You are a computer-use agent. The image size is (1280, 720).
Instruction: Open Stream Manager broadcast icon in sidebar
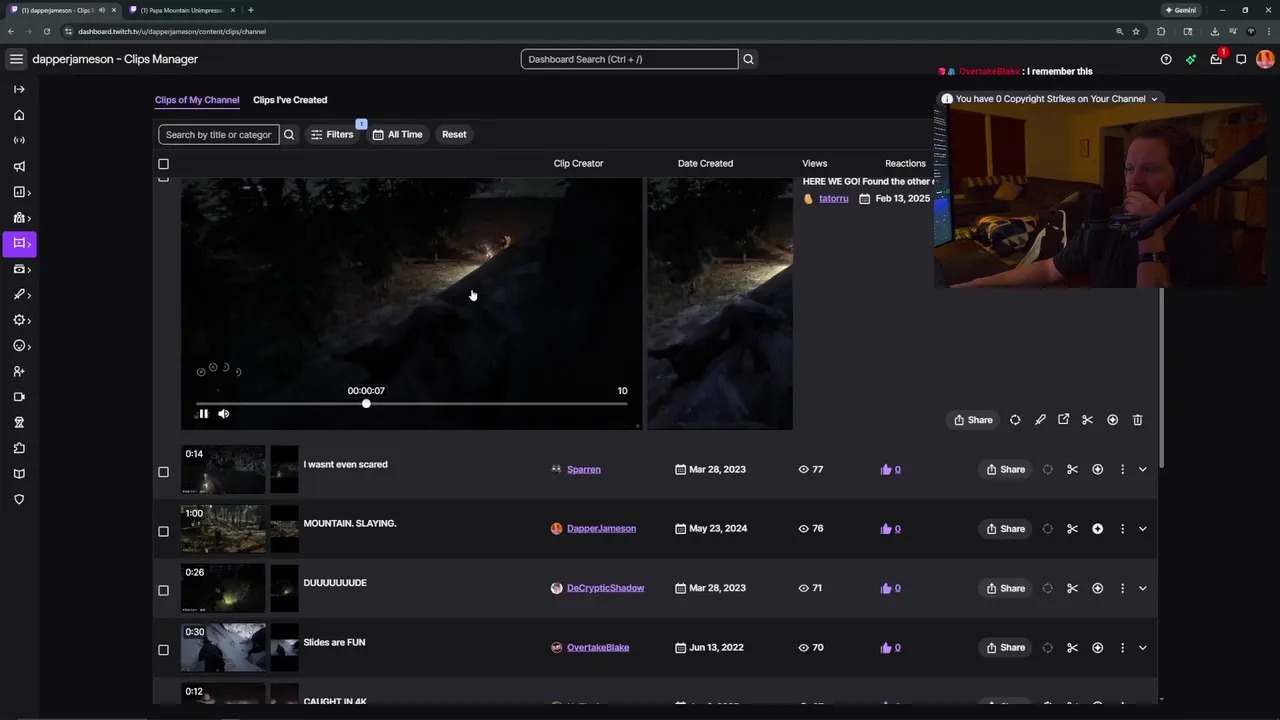[19, 140]
